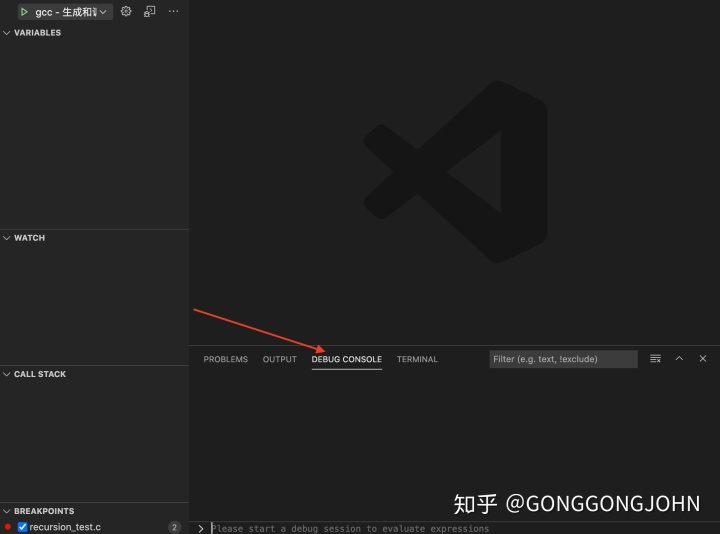Click the breakpoint line badge showing 2
The width and height of the screenshot is (720, 534).
point(174,527)
